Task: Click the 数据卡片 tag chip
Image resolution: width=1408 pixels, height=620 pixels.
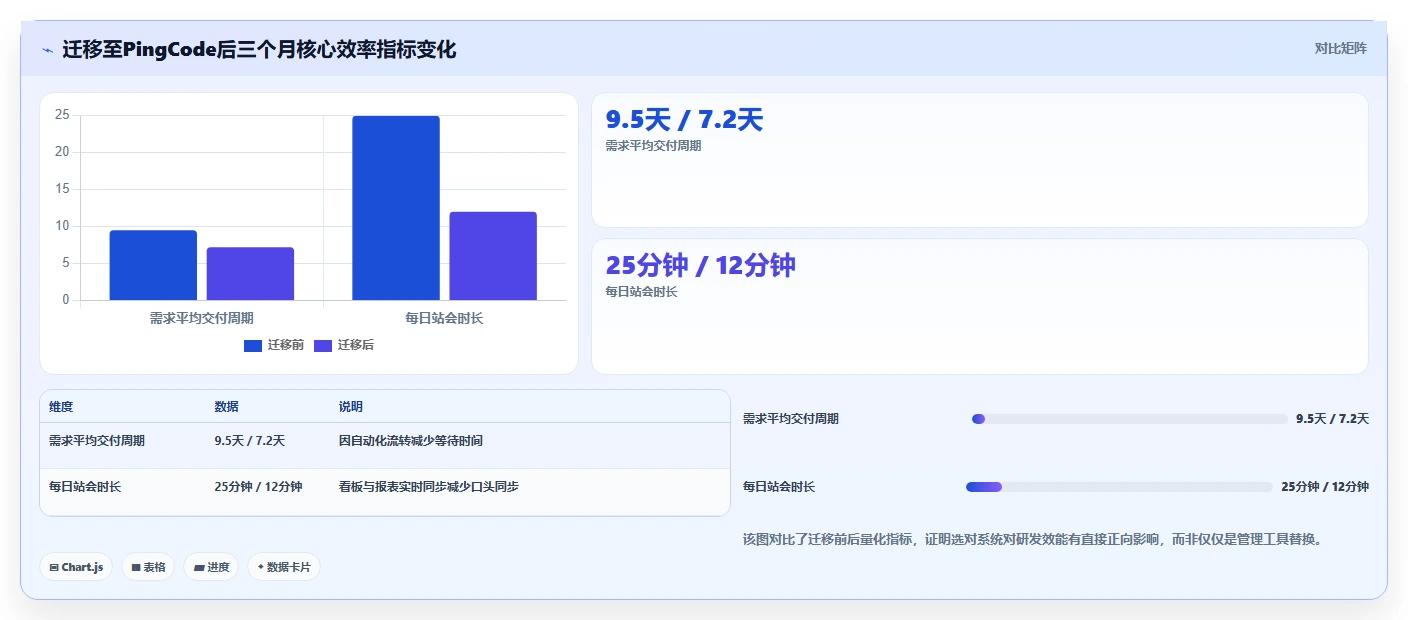Action: tap(284, 567)
